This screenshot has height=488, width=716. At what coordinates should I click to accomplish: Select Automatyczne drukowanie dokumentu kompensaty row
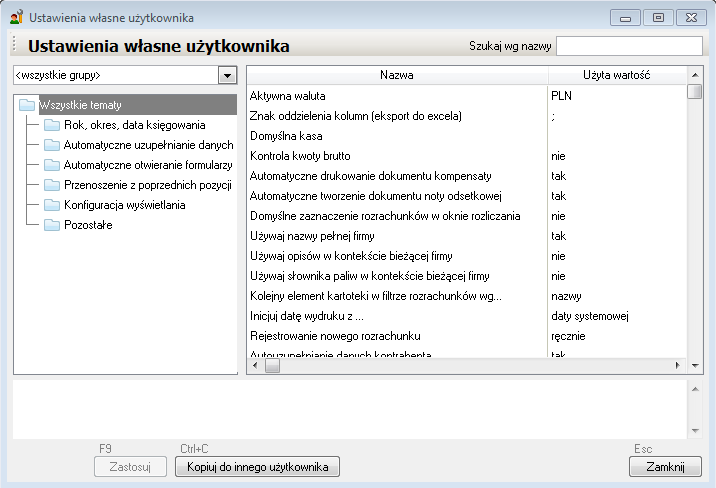tap(466, 176)
